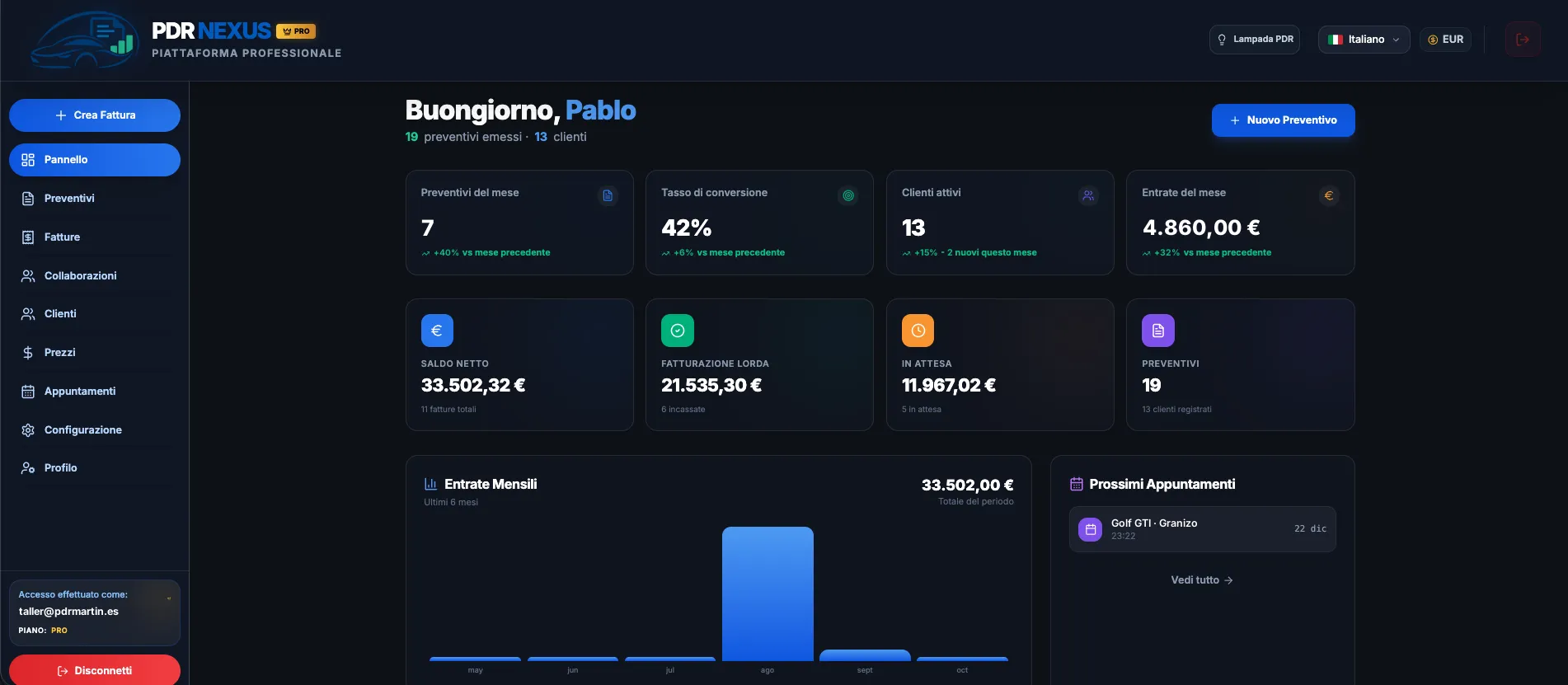Open the Italiano language dropdown
This screenshot has width=1568, height=685.
click(x=1364, y=40)
